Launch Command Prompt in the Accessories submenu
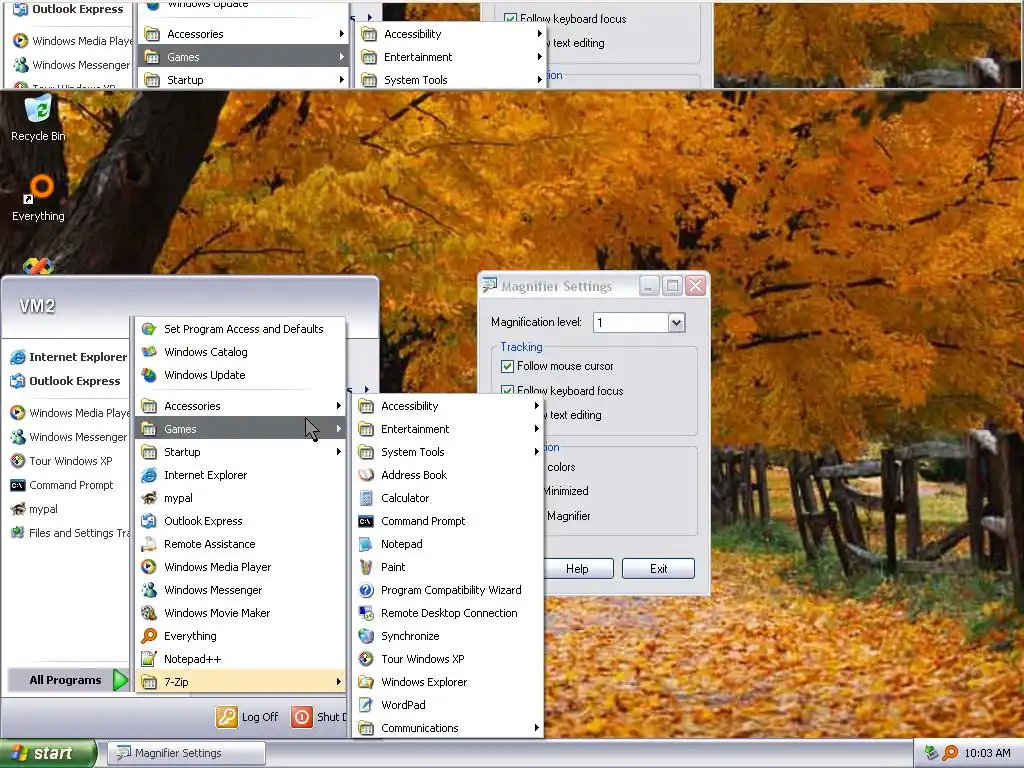 point(448,521)
